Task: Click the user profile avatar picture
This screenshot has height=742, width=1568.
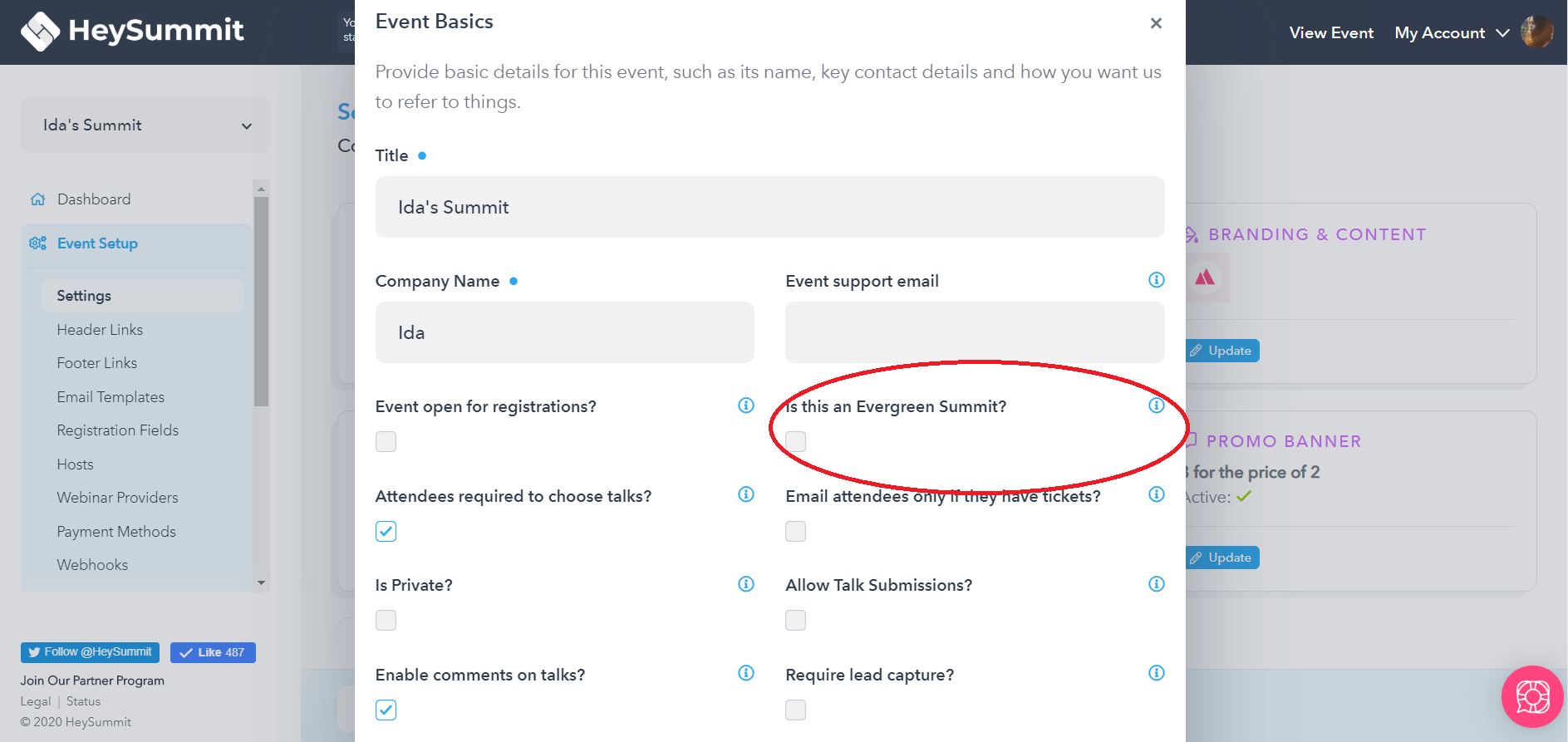Action: tap(1536, 32)
